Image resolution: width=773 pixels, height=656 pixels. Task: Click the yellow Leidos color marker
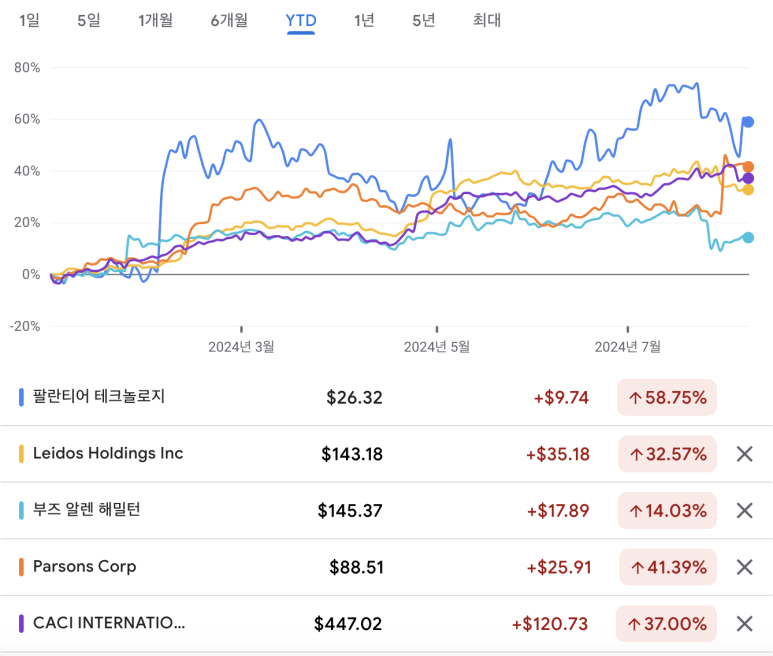coord(21,454)
